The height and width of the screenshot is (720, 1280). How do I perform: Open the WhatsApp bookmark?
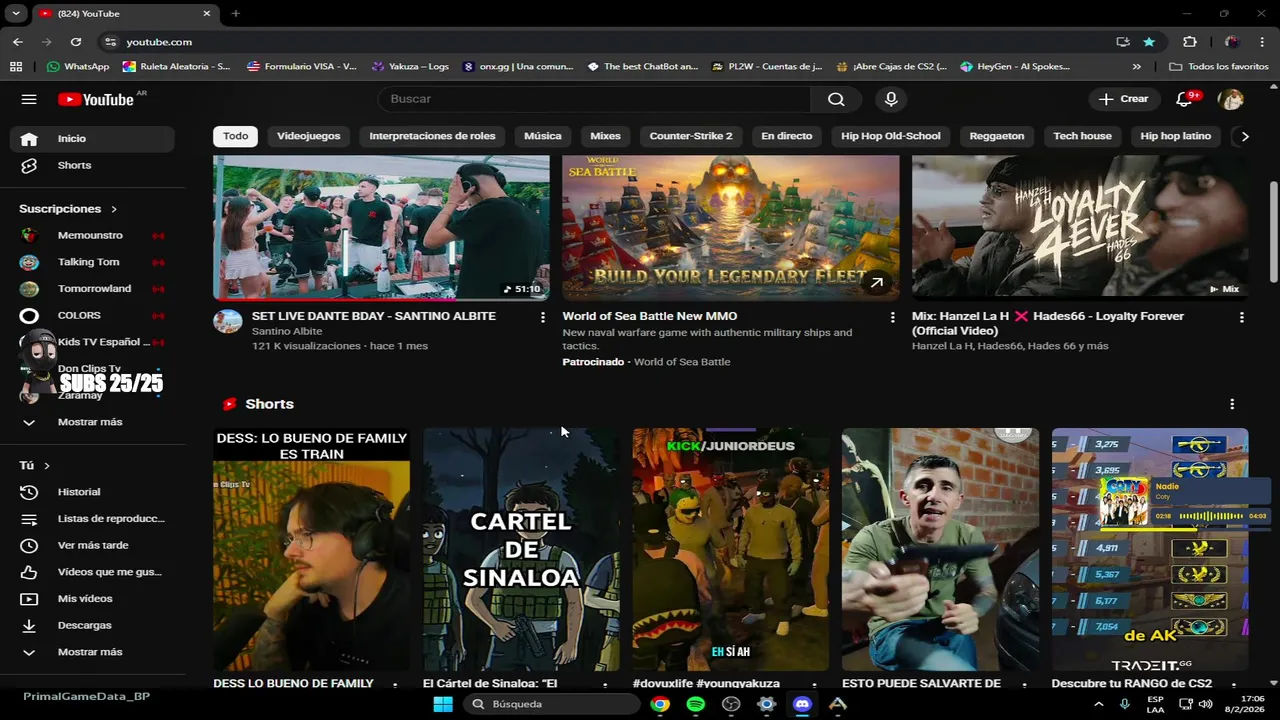(x=78, y=66)
